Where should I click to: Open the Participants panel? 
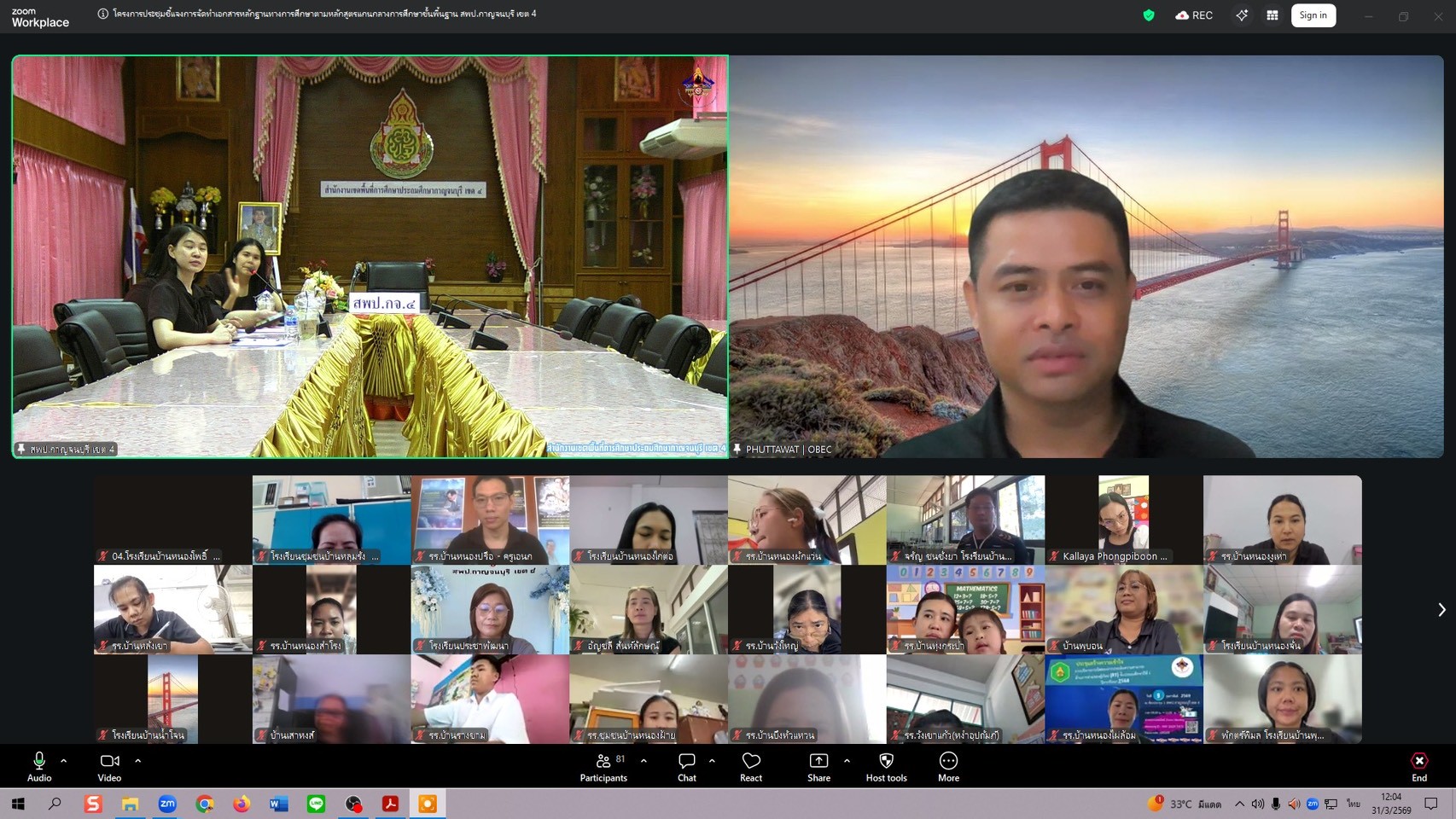(603, 766)
